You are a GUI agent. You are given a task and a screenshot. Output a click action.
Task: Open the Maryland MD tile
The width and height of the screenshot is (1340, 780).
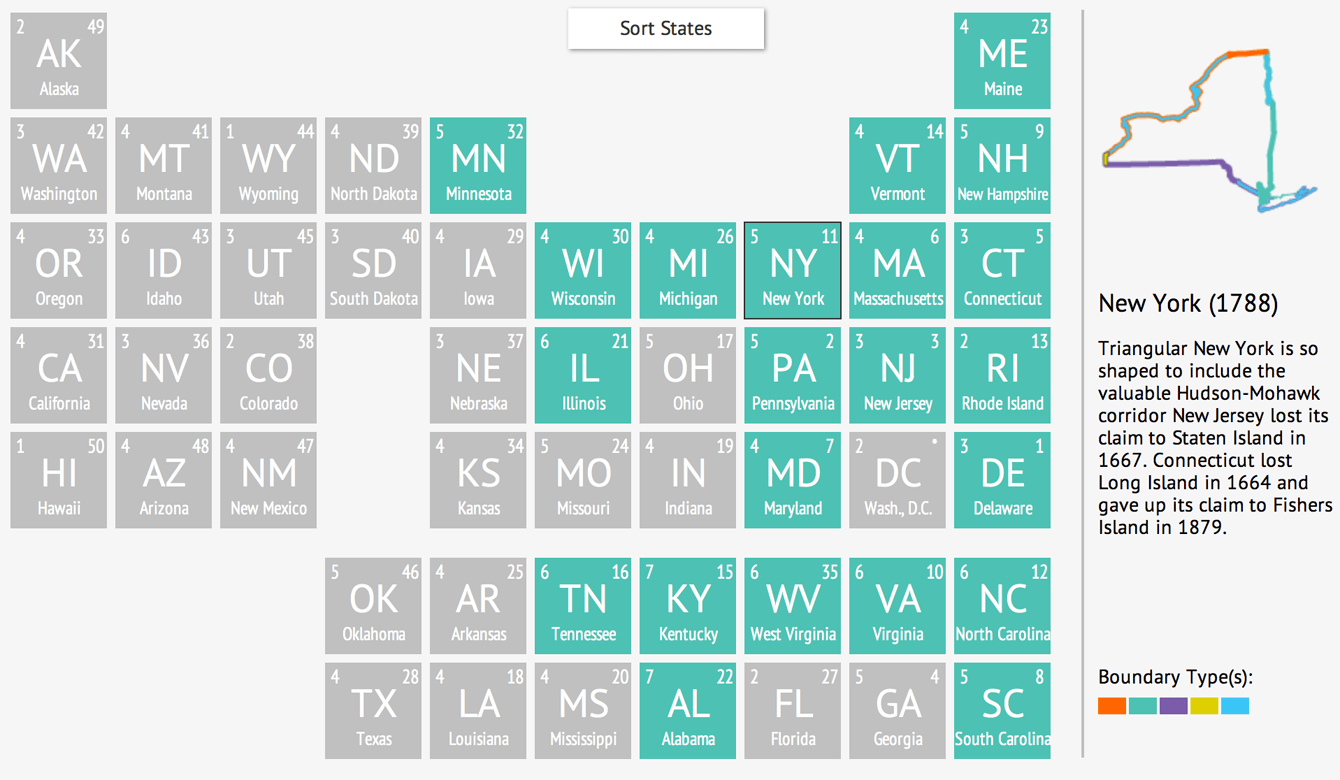pos(793,480)
